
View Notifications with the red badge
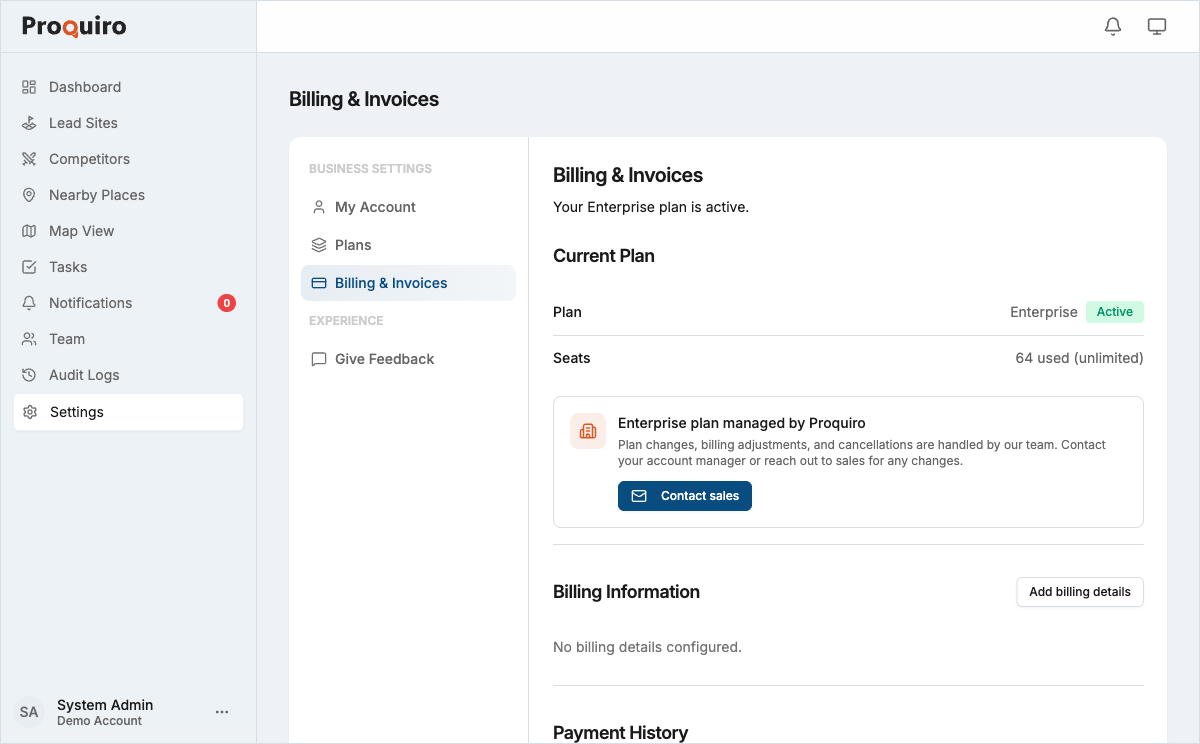(x=90, y=302)
